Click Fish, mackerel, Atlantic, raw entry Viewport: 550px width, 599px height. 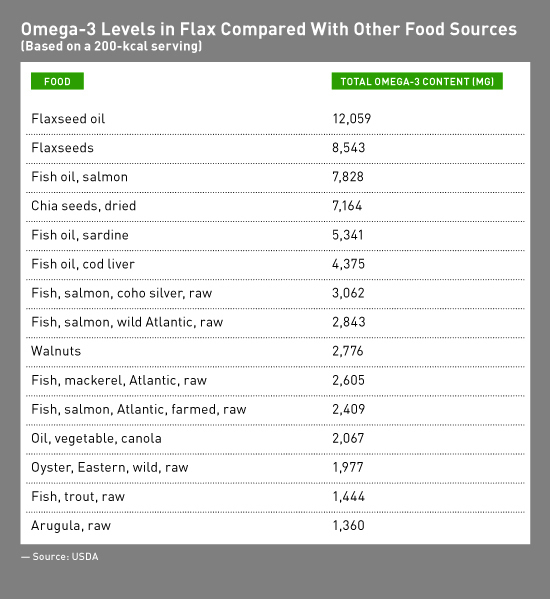[119, 380]
